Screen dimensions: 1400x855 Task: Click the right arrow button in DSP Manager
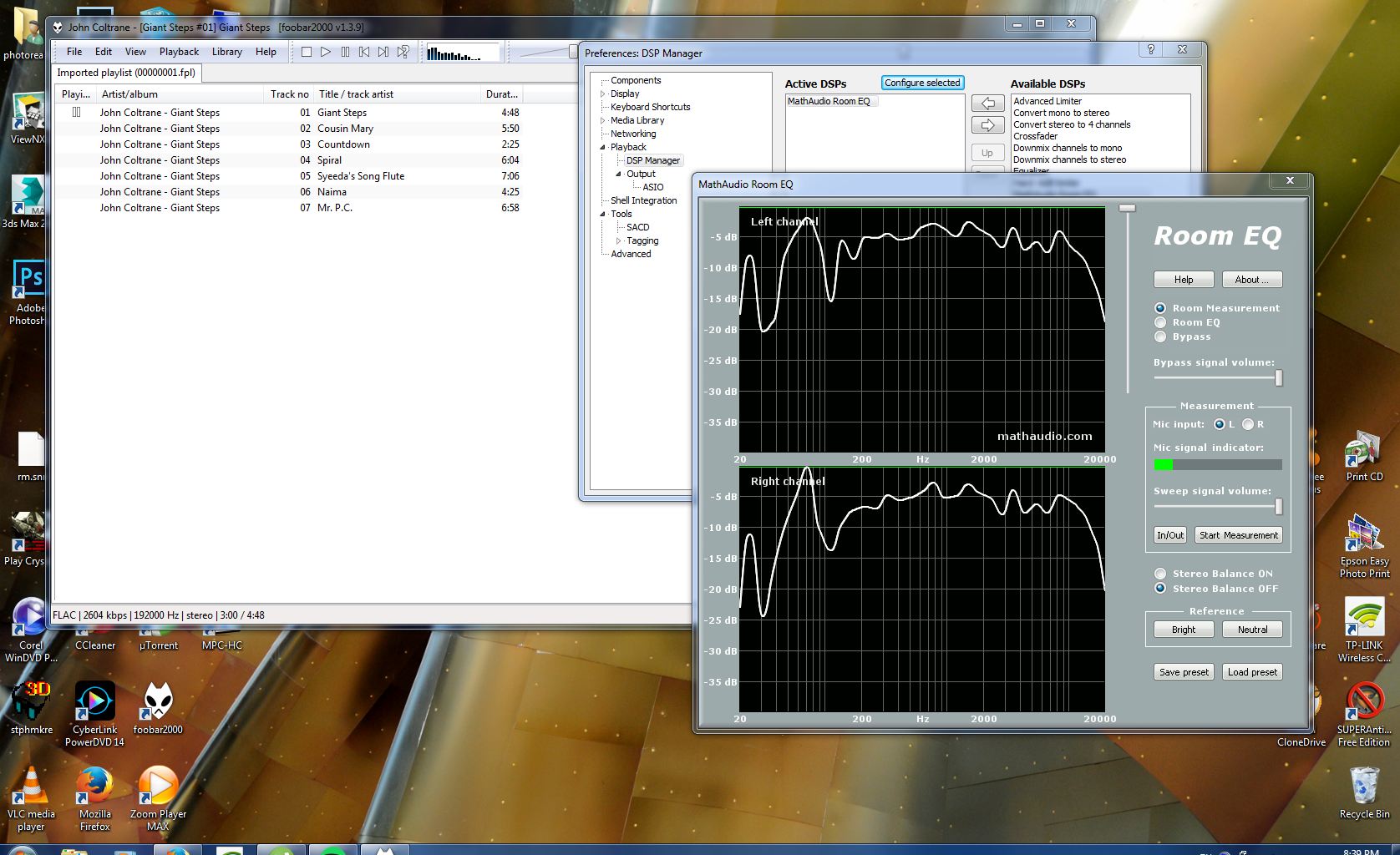pyautogui.click(x=987, y=125)
